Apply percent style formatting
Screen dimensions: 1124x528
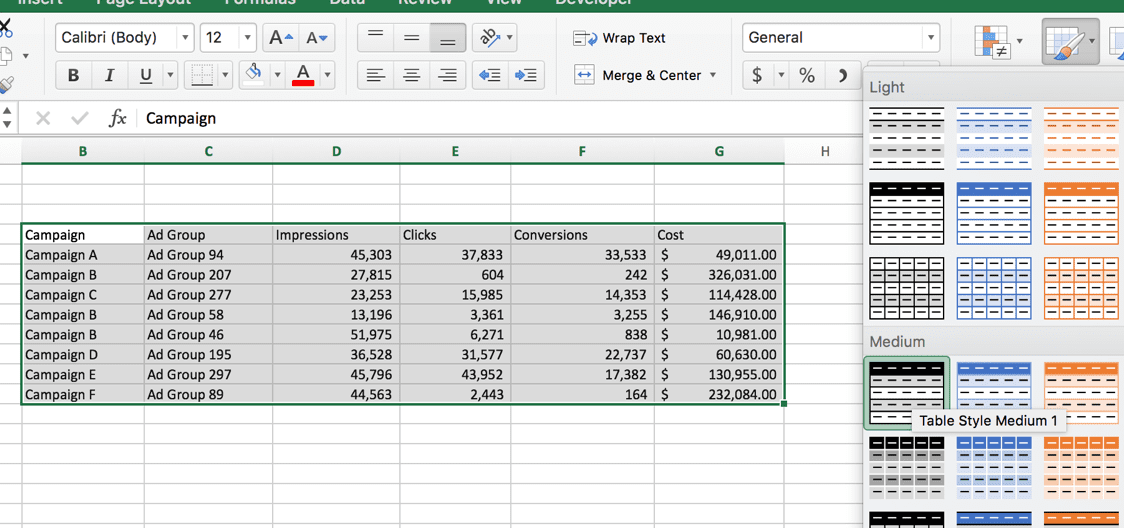tap(807, 75)
